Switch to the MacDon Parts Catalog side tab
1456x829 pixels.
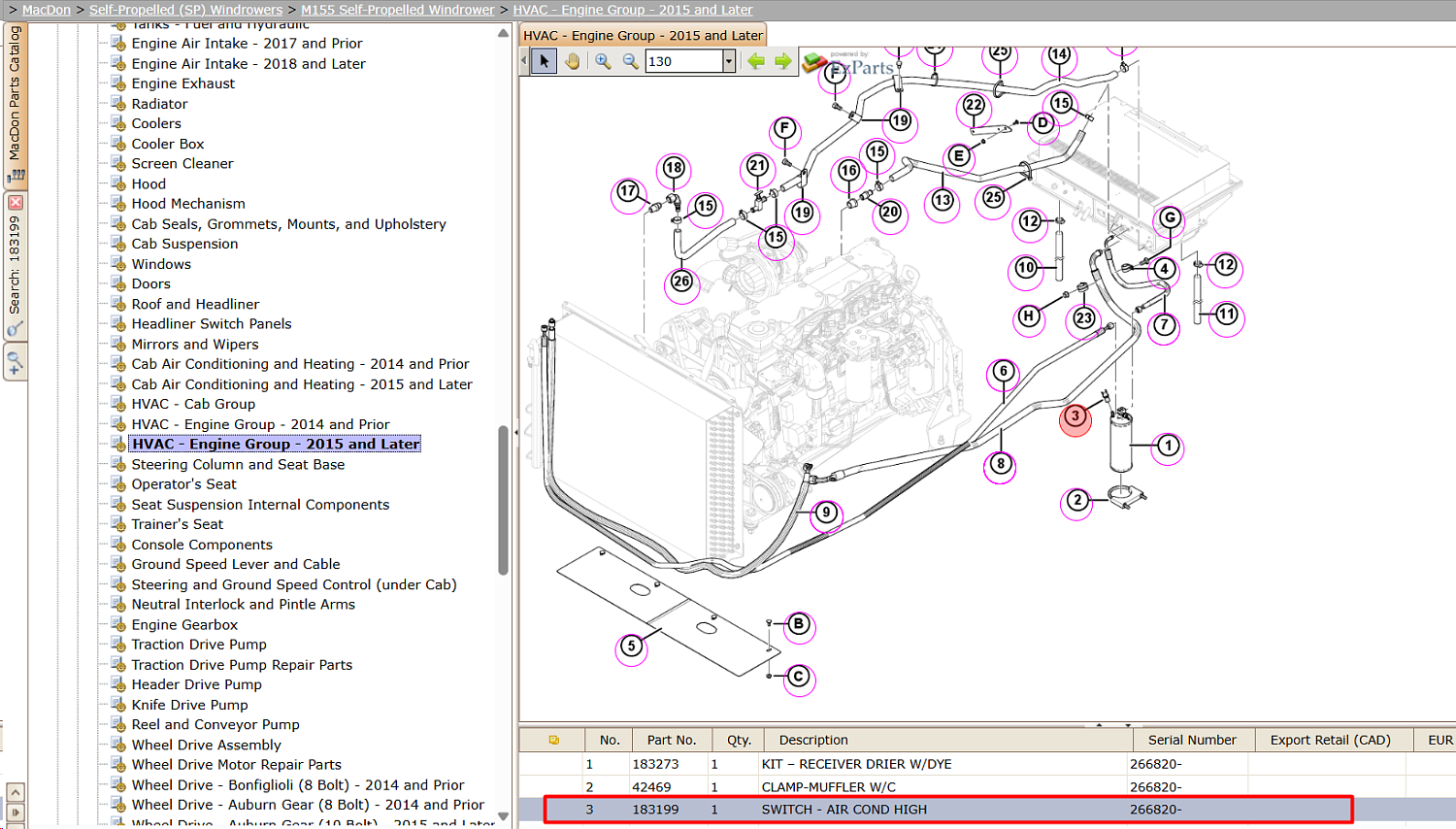pyautogui.click(x=16, y=105)
